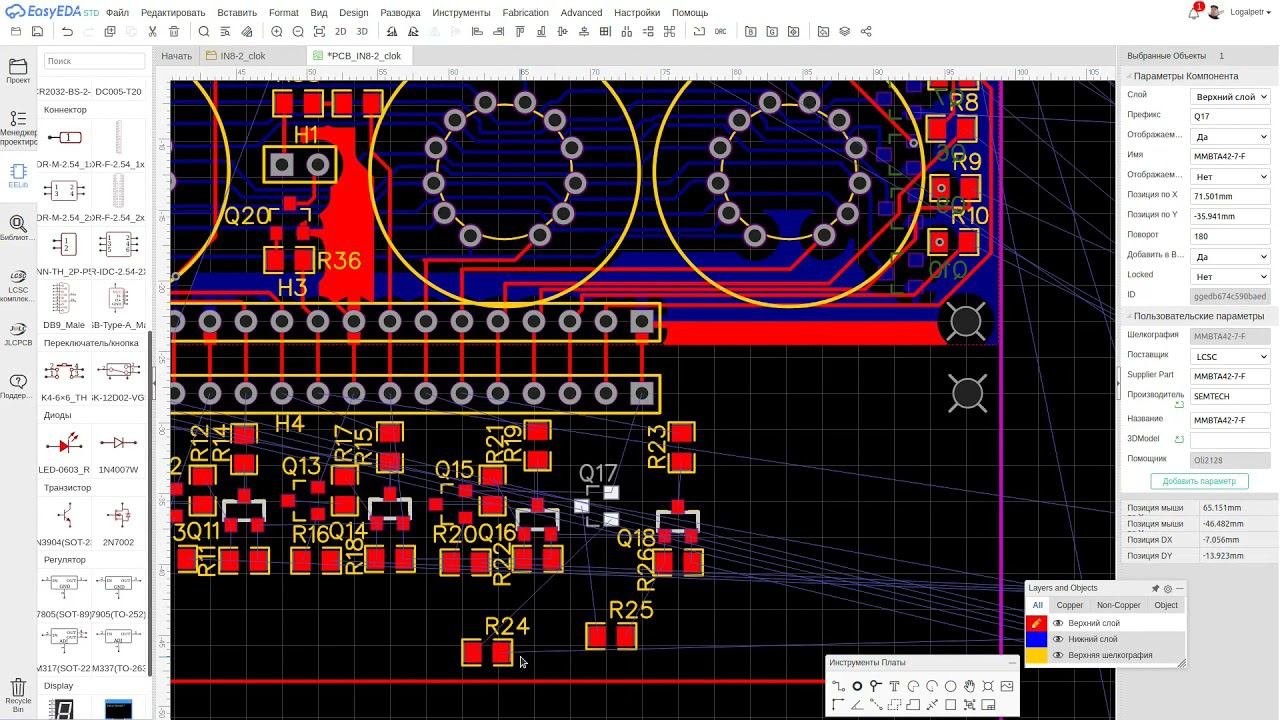Select the Circle tool in PCB tools

point(950,686)
